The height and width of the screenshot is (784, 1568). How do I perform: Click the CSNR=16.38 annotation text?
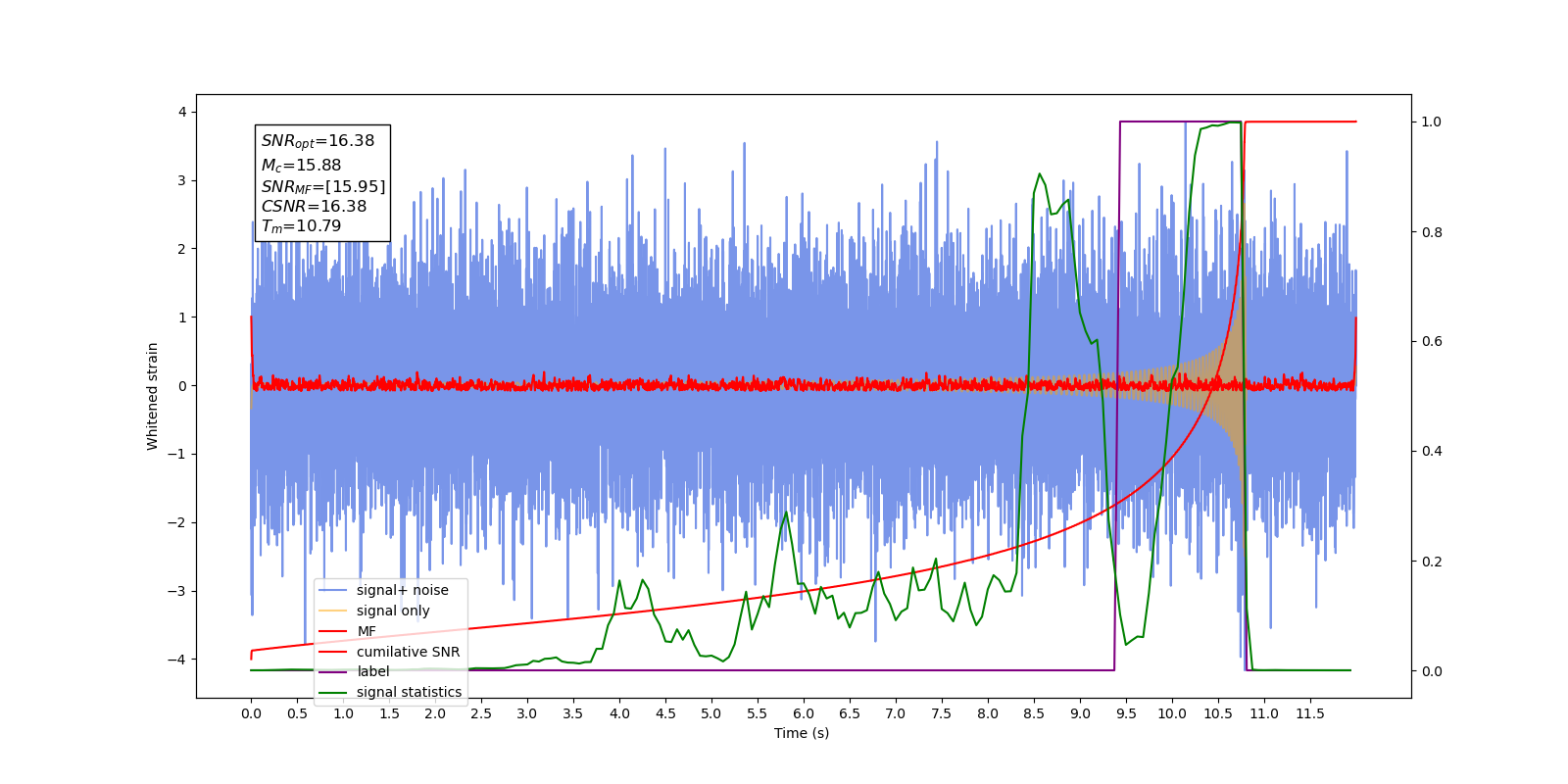(x=314, y=207)
